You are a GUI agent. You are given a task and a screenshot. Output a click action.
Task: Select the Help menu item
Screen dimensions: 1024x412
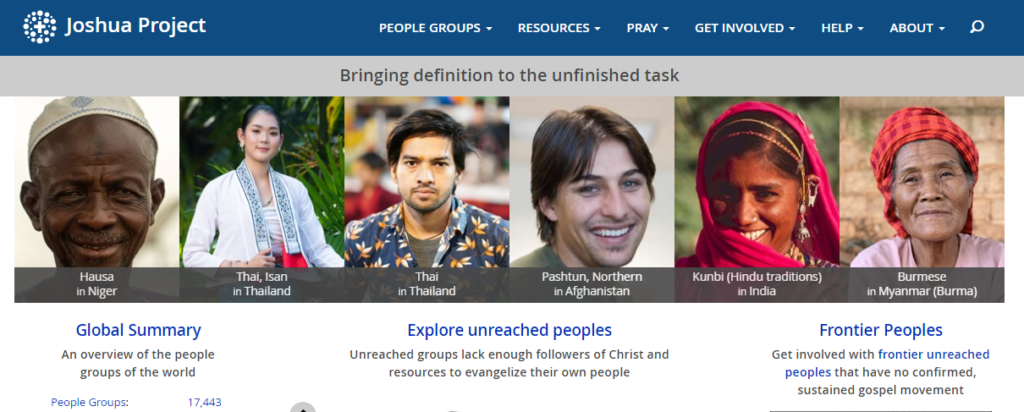coord(842,28)
